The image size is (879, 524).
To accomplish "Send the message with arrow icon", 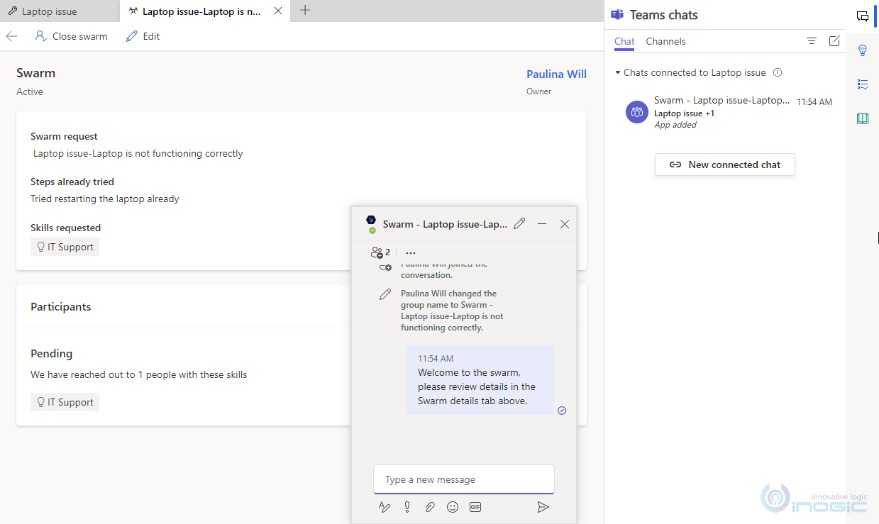I will (x=543, y=507).
